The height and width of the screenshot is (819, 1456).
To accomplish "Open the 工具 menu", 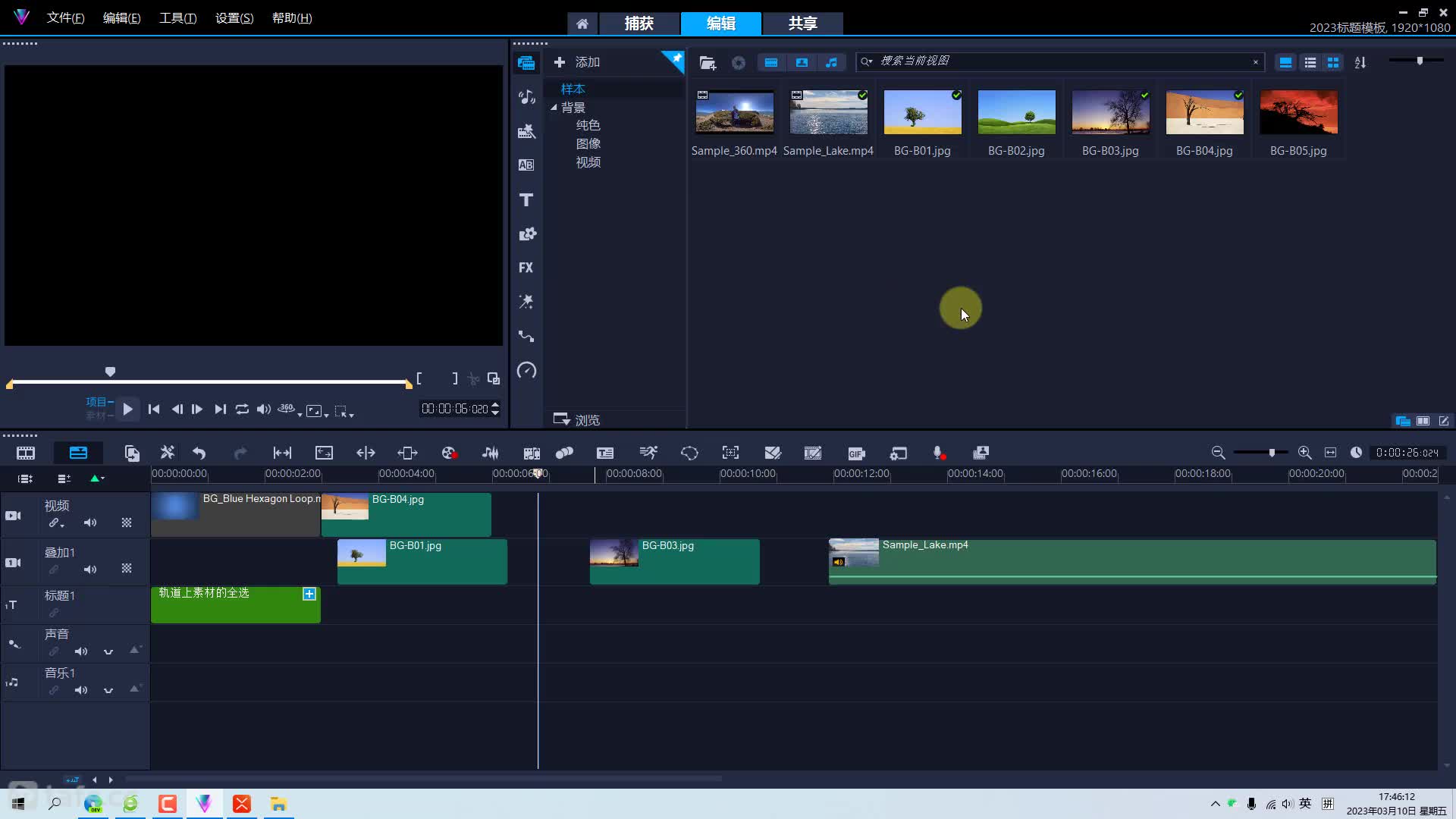I will (177, 18).
